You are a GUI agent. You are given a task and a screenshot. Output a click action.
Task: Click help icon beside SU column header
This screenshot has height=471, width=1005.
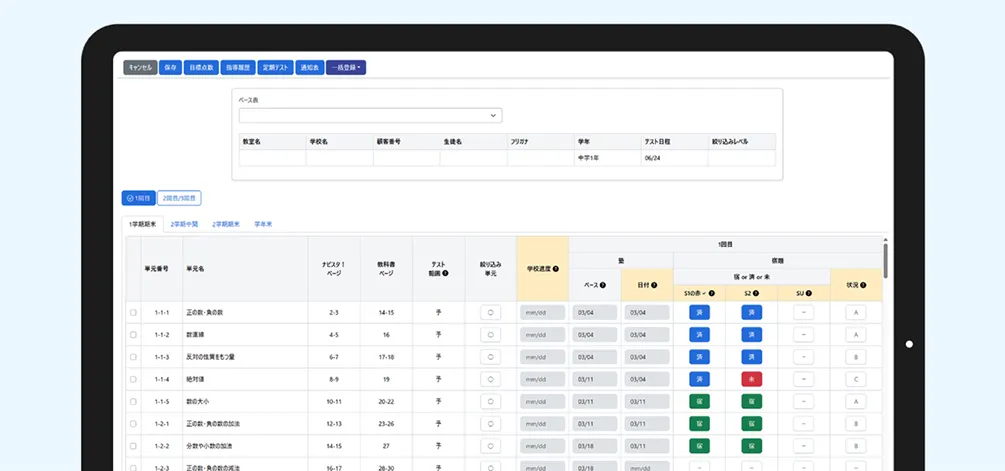(x=811, y=293)
